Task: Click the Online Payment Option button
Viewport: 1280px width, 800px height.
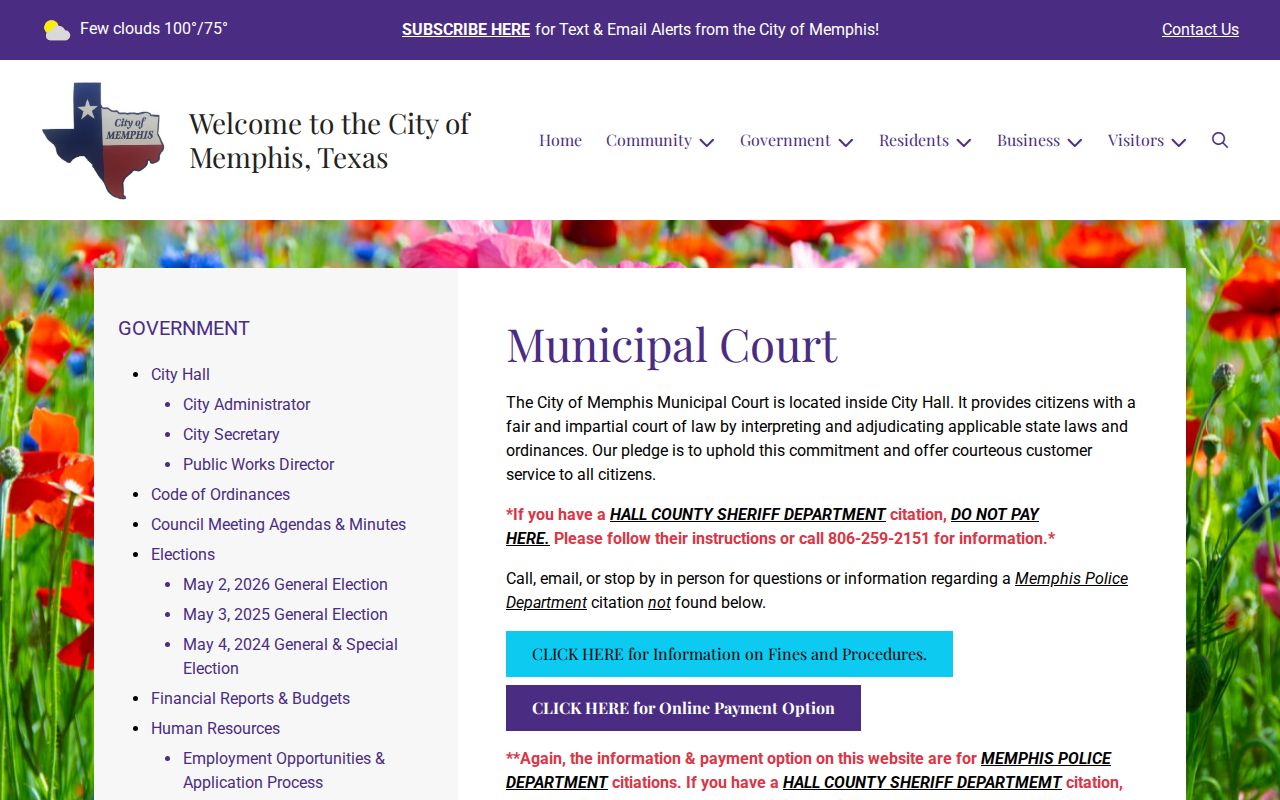Action: click(x=683, y=708)
